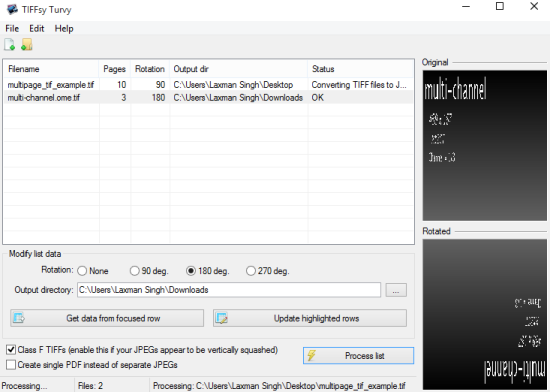Click Update highlighted rows button
This screenshot has width=550, height=392.
pos(310,318)
